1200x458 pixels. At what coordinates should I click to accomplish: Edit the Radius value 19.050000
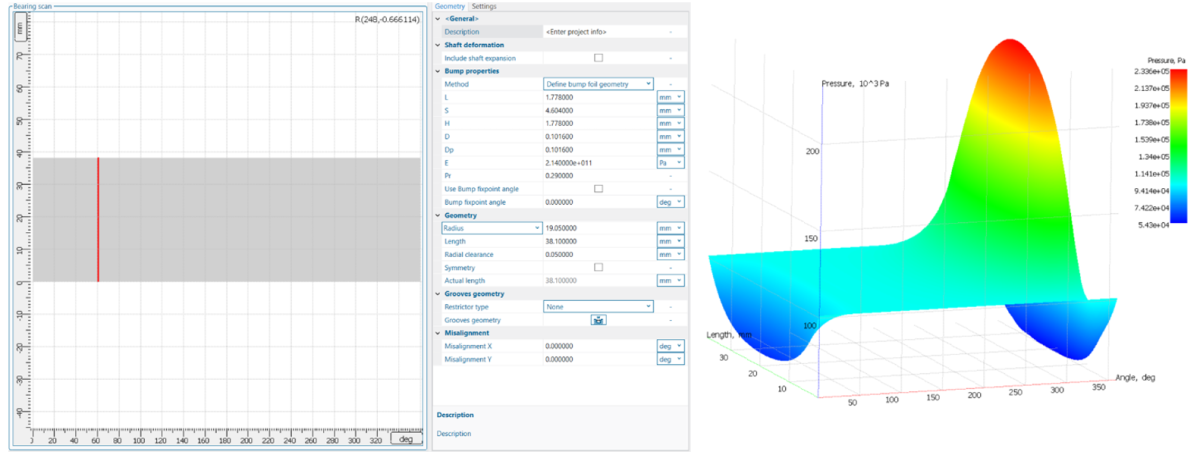pos(598,228)
